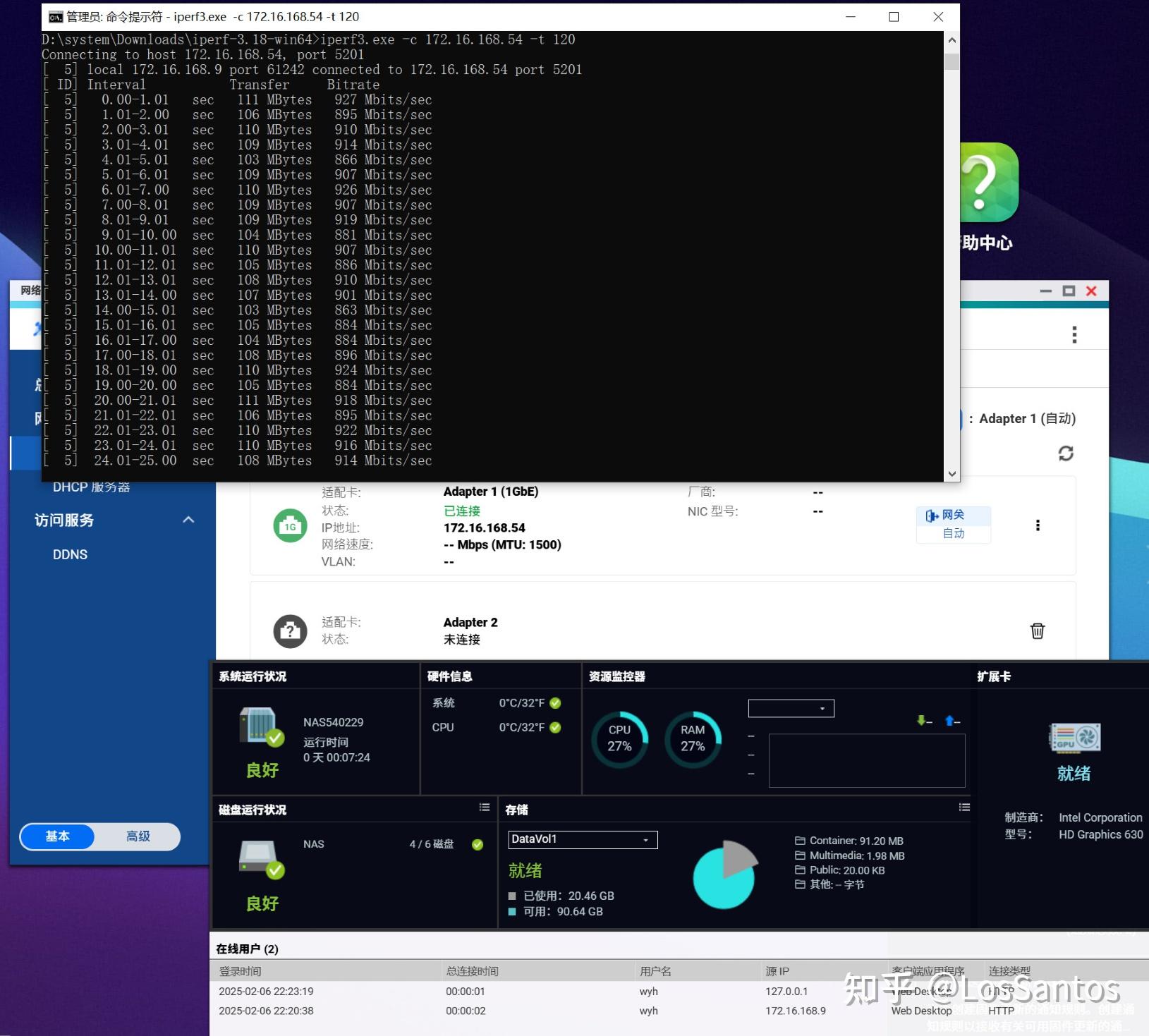Open the disk health list menu icon
The width and height of the screenshot is (1149, 1036).
point(485,808)
